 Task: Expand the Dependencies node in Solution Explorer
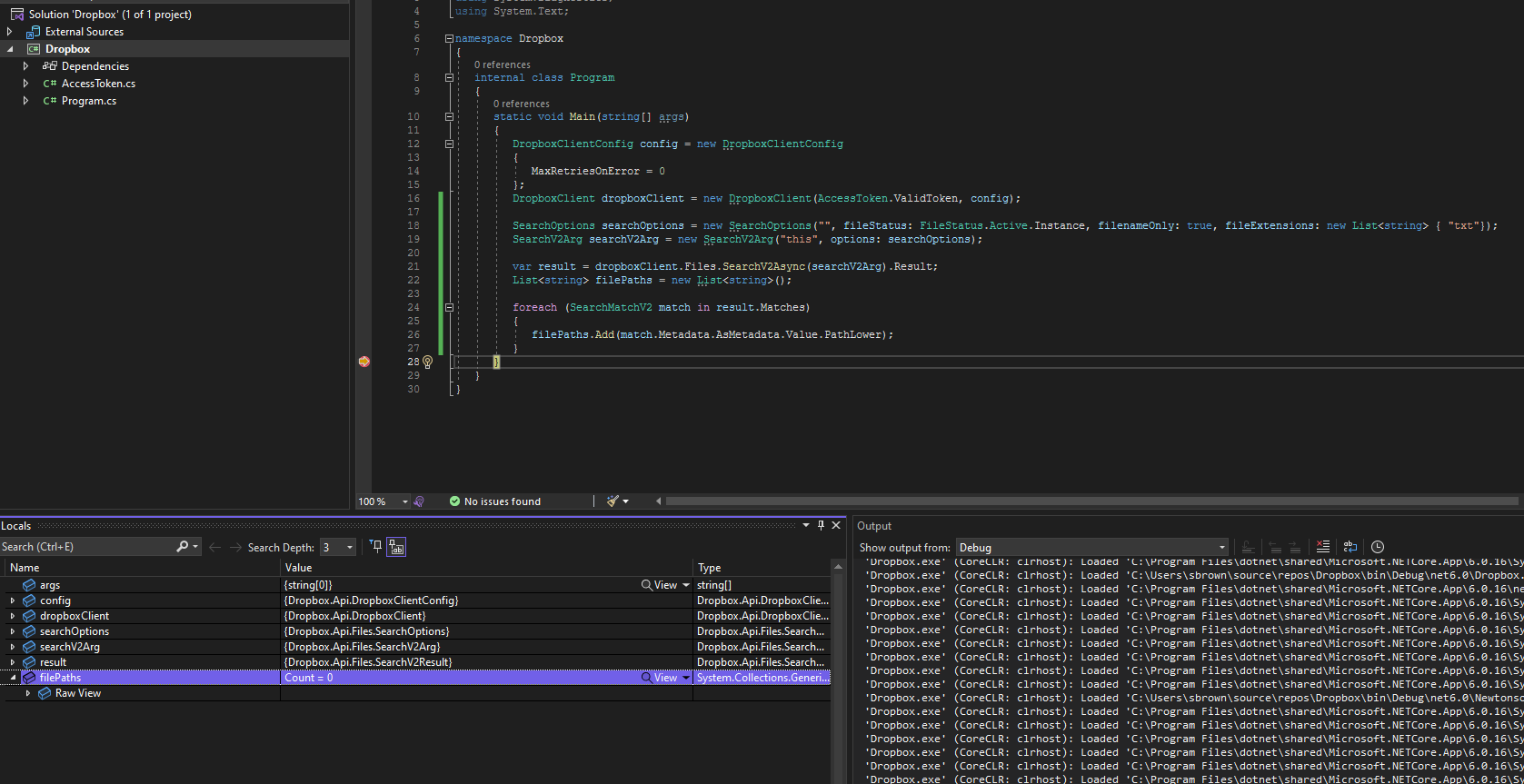[25, 66]
